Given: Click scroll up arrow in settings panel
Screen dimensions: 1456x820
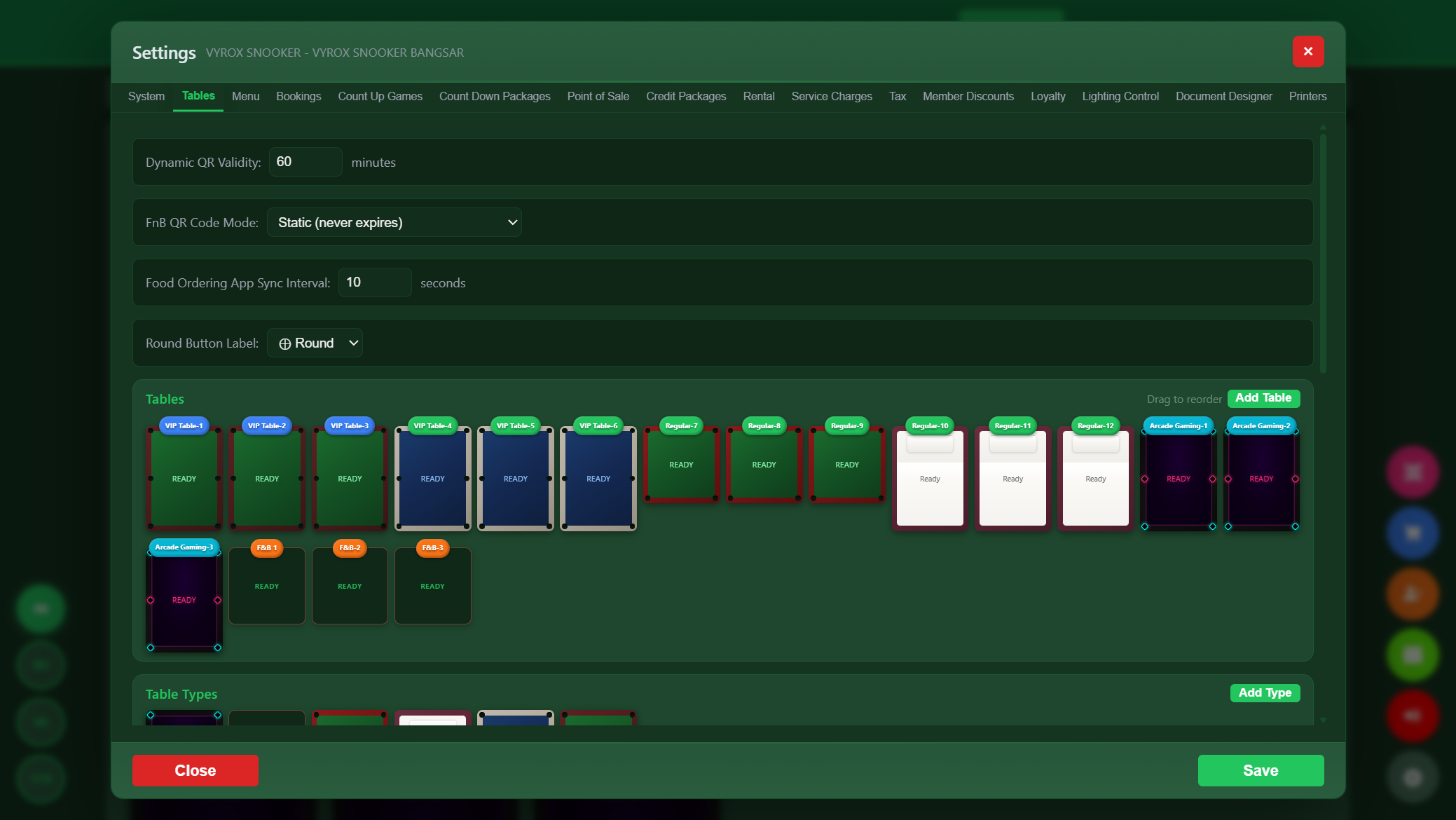Looking at the screenshot, I should (x=1323, y=128).
